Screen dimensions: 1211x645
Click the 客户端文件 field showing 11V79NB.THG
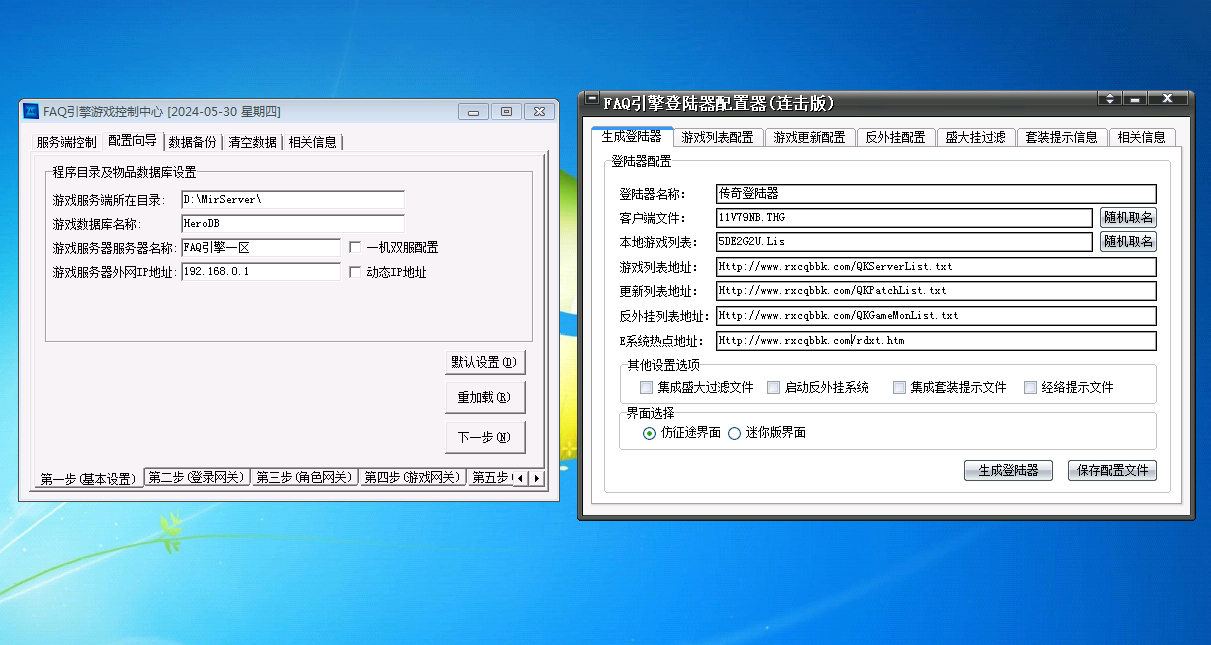[x=905, y=217]
